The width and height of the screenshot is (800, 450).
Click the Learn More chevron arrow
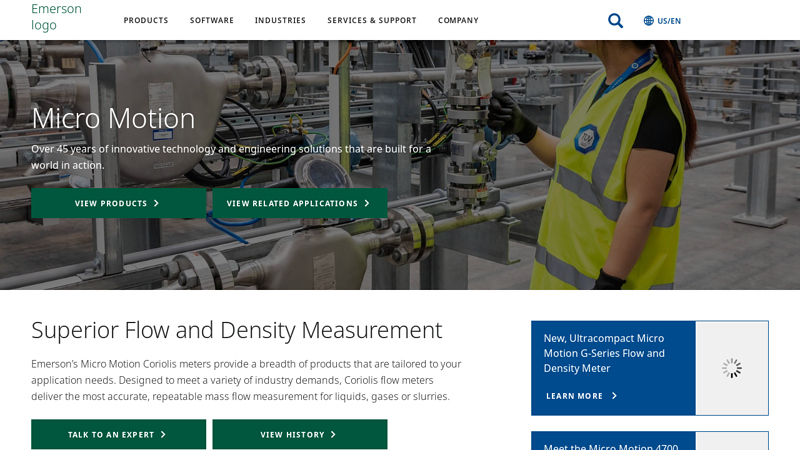(x=614, y=396)
